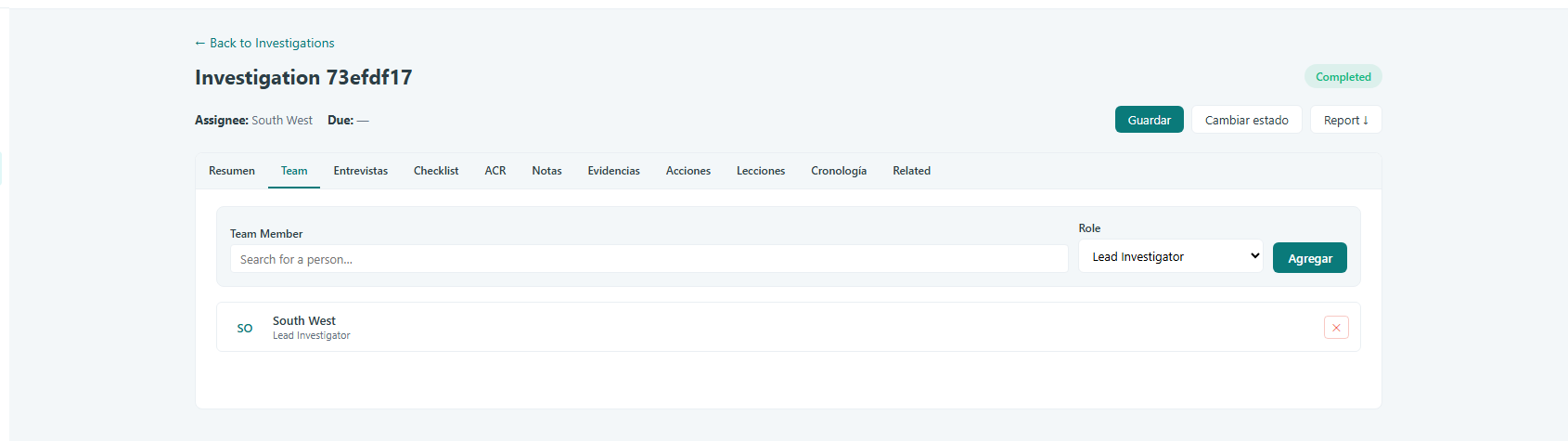Go back to Investigations
This screenshot has height=441, width=1568.
264,43
